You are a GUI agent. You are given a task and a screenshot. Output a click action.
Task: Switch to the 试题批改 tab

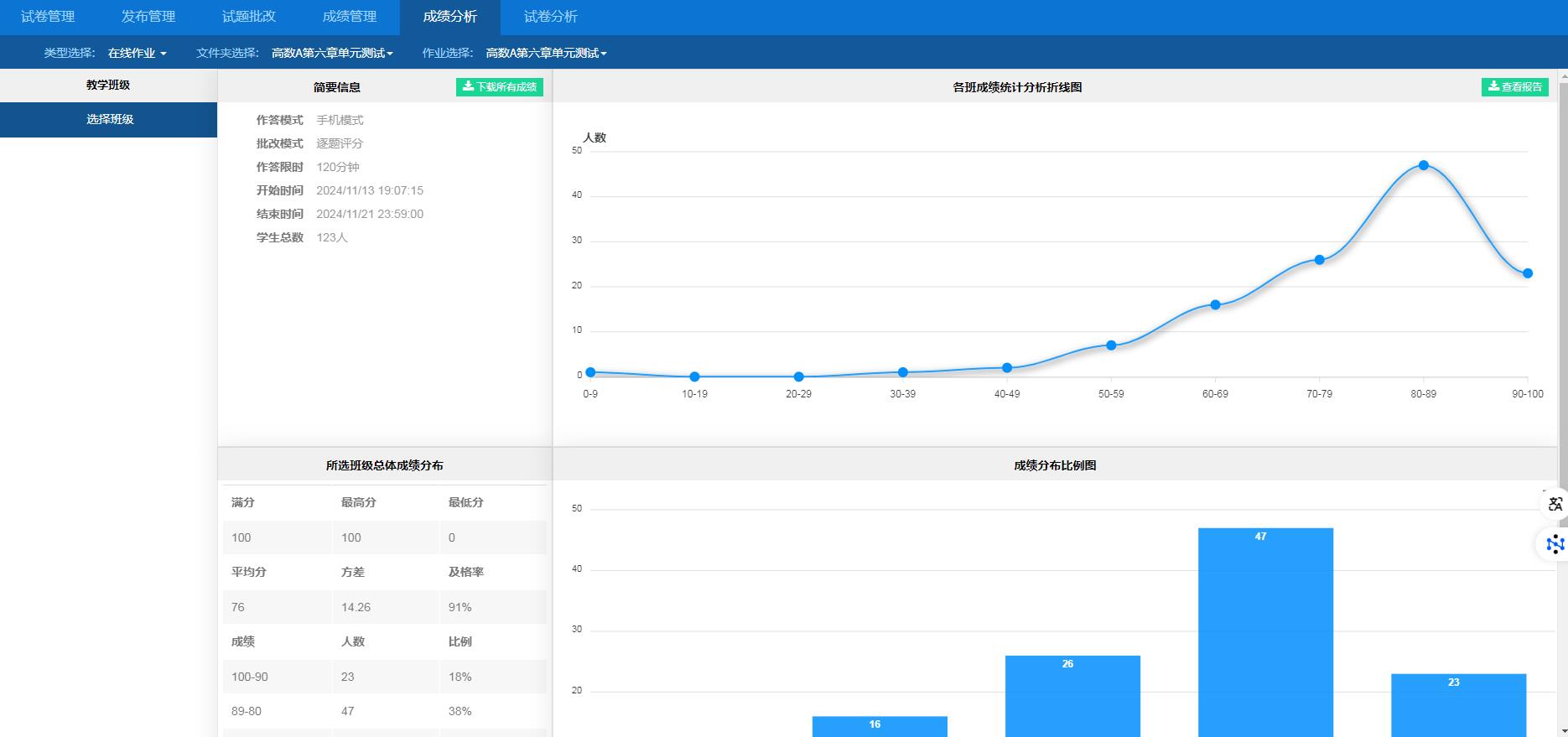point(249,17)
